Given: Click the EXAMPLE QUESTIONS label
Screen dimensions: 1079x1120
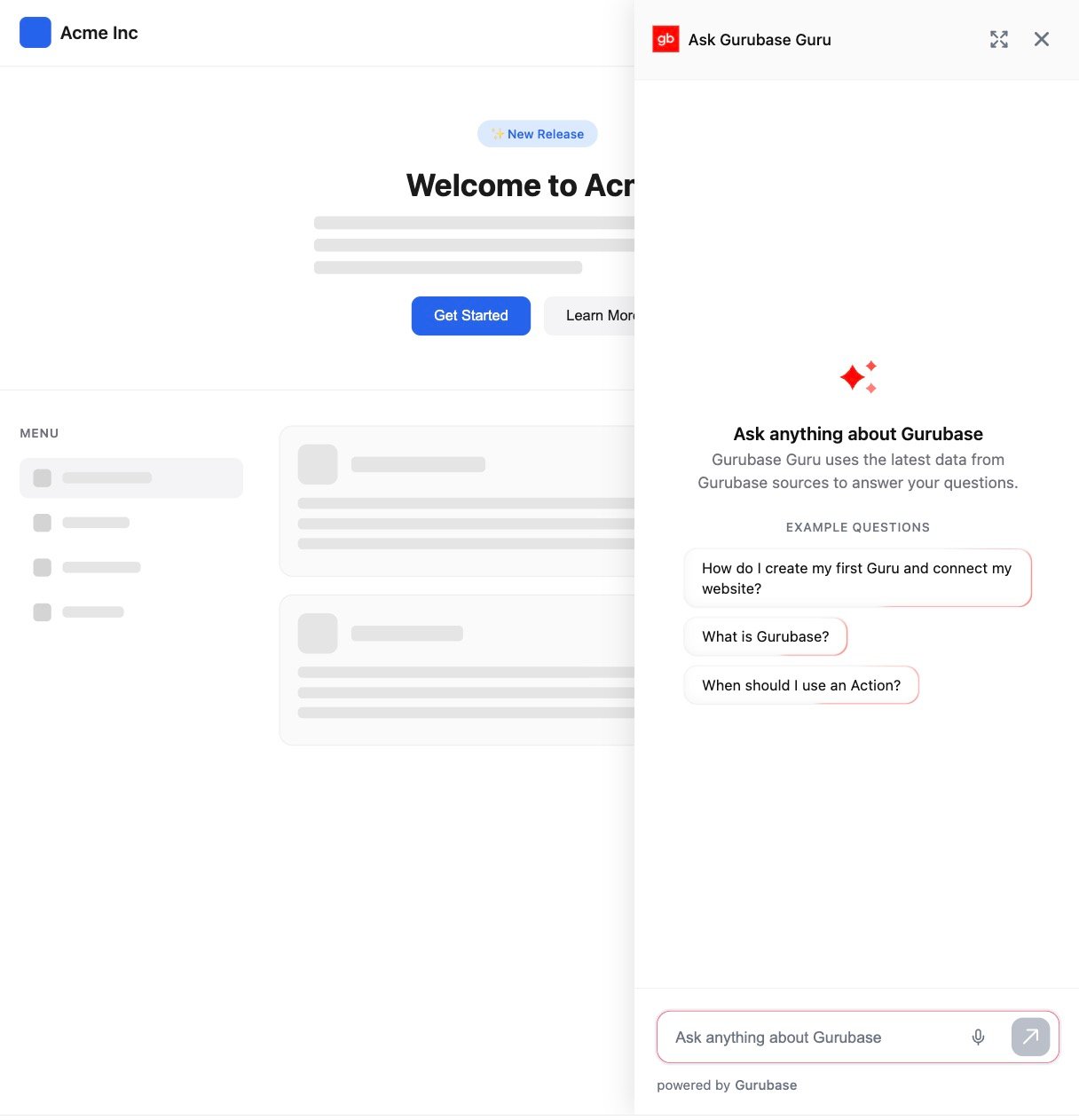Looking at the screenshot, I should [x=858, y=527].
